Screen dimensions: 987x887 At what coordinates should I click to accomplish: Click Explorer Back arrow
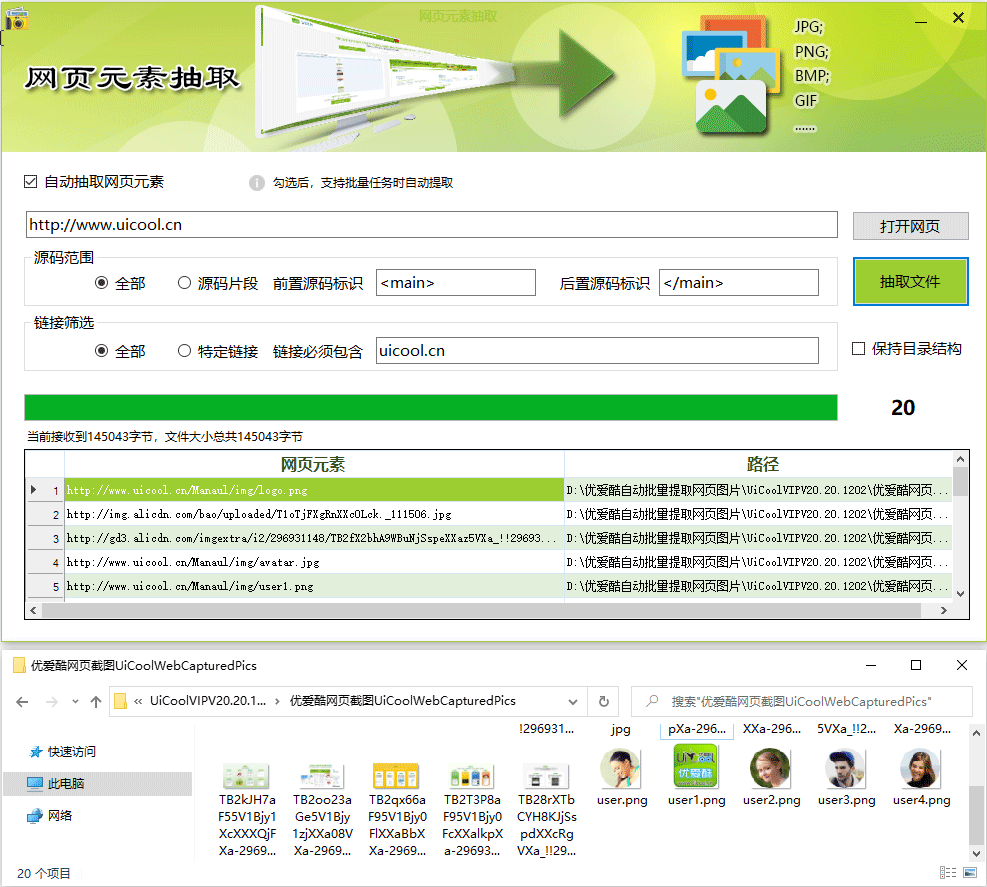coord(23,701)
